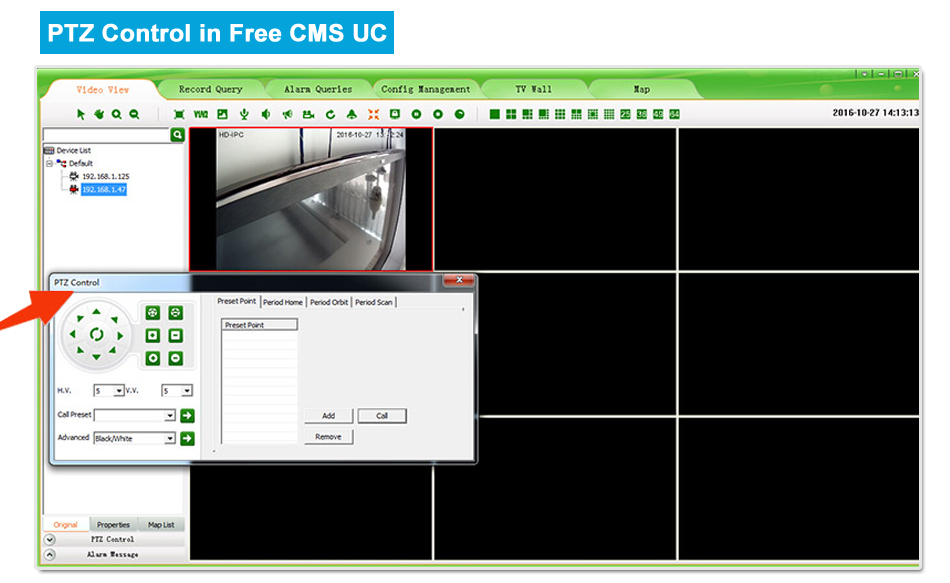
Task: Select device 192.168.1.125 in tree
Action: pyautogui.click(x=105, y=176)
